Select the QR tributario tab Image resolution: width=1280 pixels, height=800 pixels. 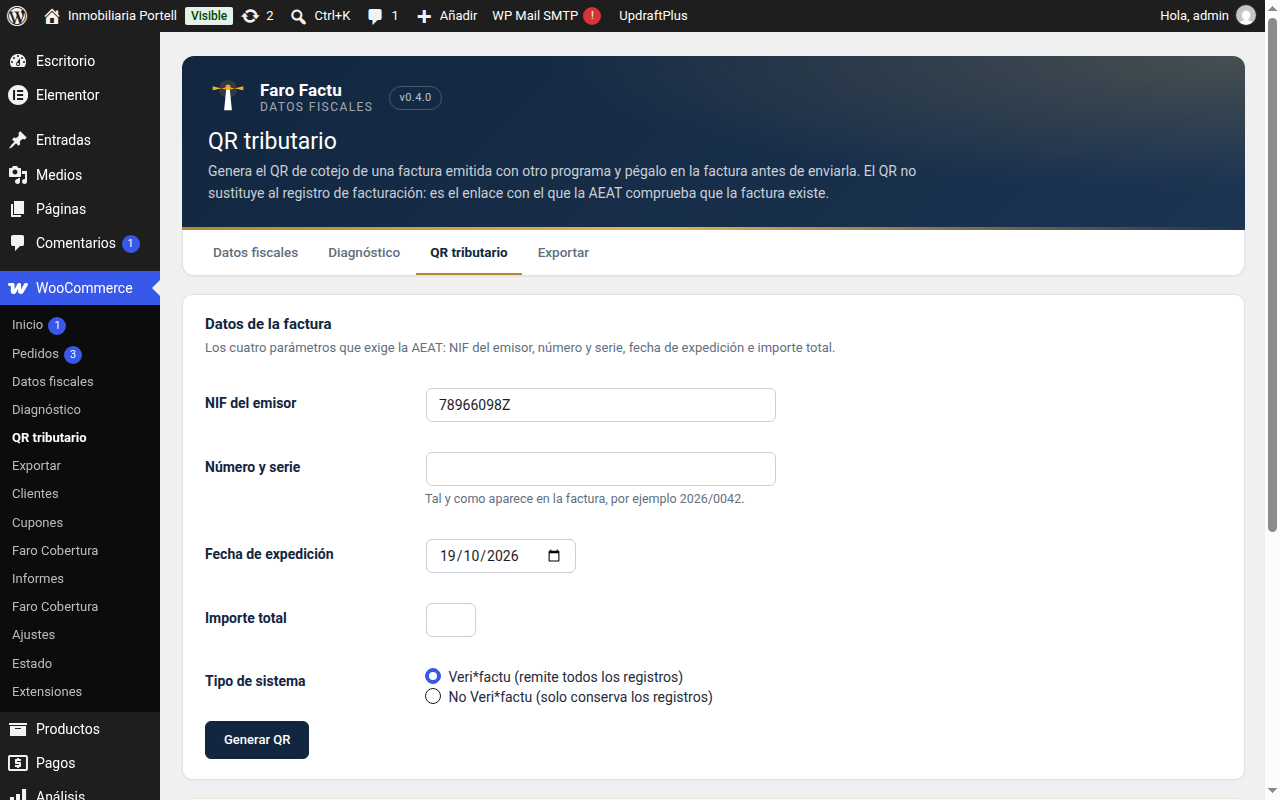tap(469, 253)
